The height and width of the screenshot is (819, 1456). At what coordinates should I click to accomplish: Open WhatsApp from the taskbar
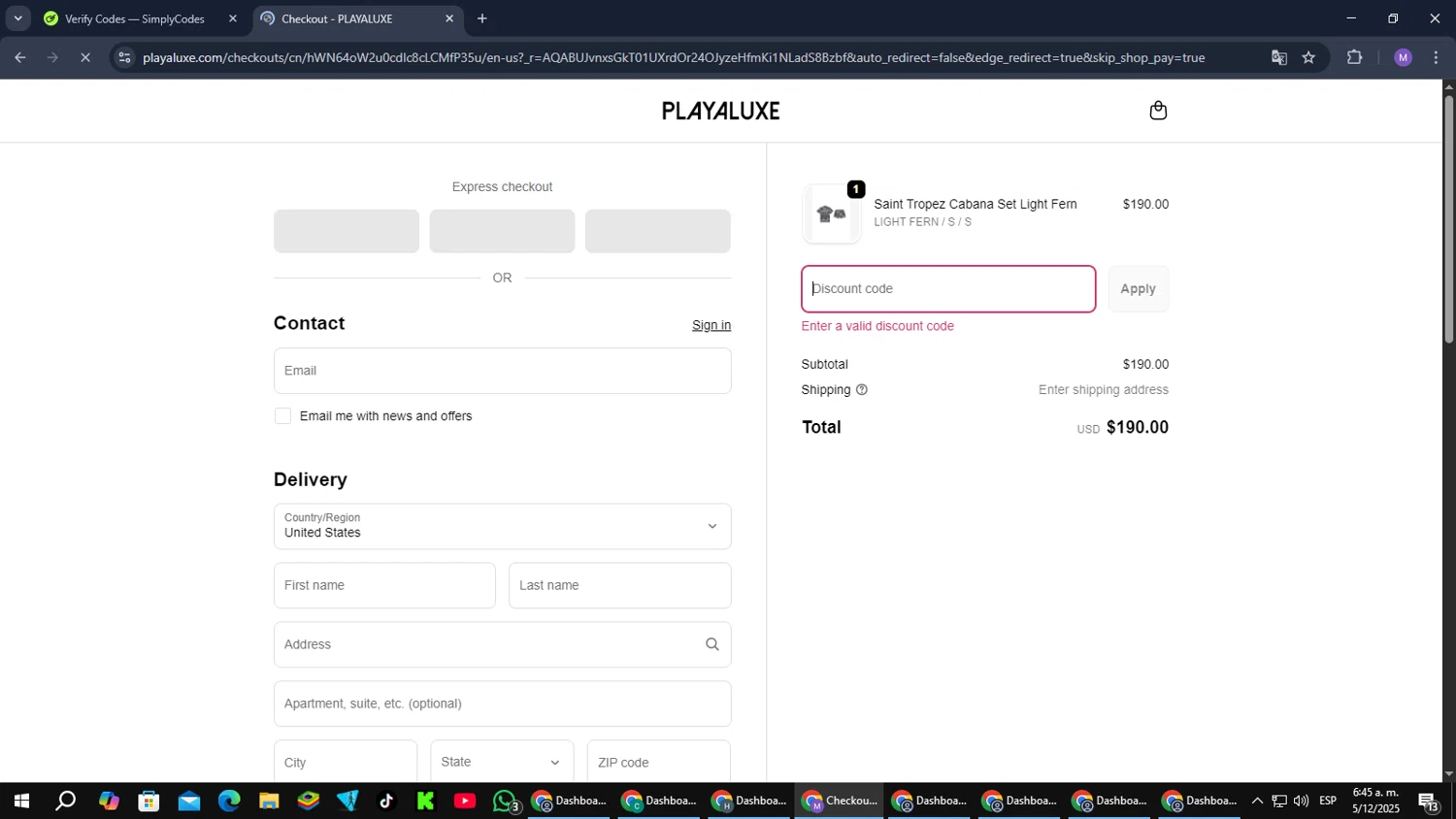point(506,802)
